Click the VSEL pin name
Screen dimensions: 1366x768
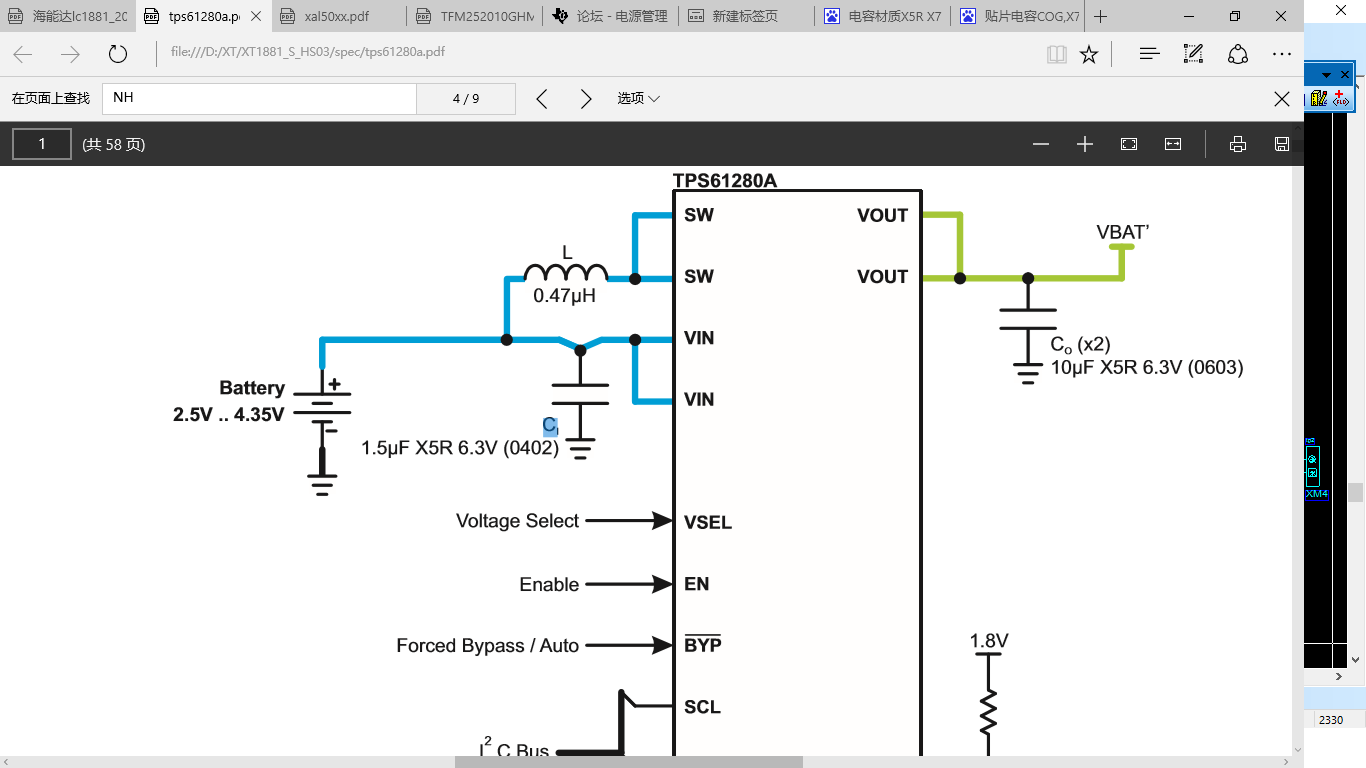[708, 522]
